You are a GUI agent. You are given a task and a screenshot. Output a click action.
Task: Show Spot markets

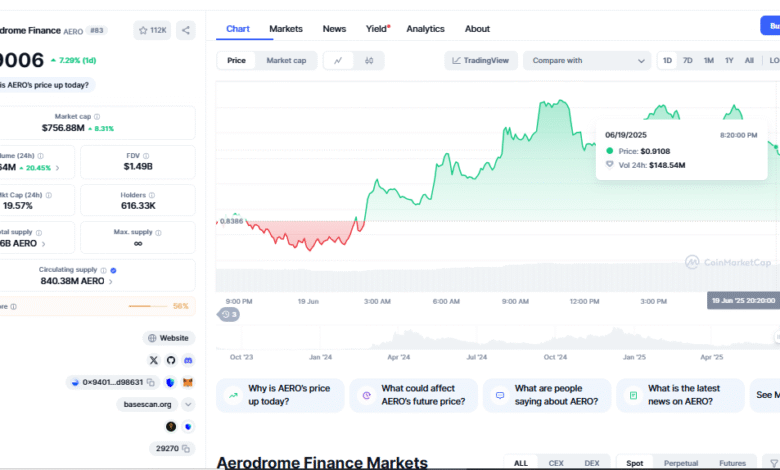tap(634, 463)
